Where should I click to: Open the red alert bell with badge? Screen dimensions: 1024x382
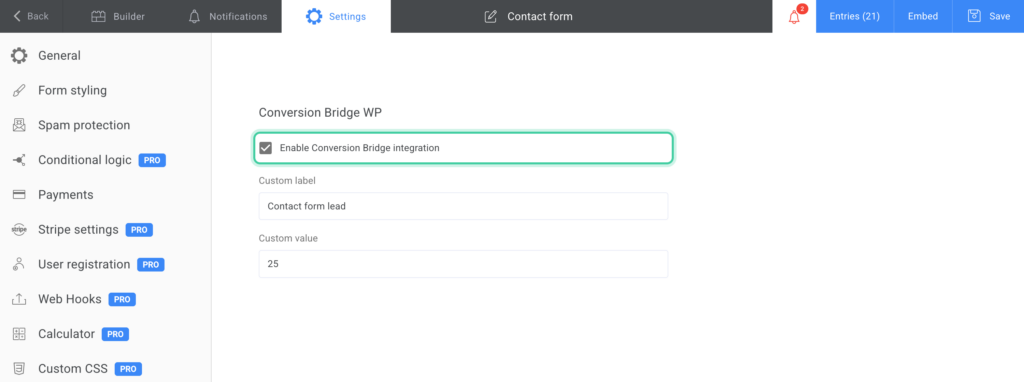click(x=794, y=16)
